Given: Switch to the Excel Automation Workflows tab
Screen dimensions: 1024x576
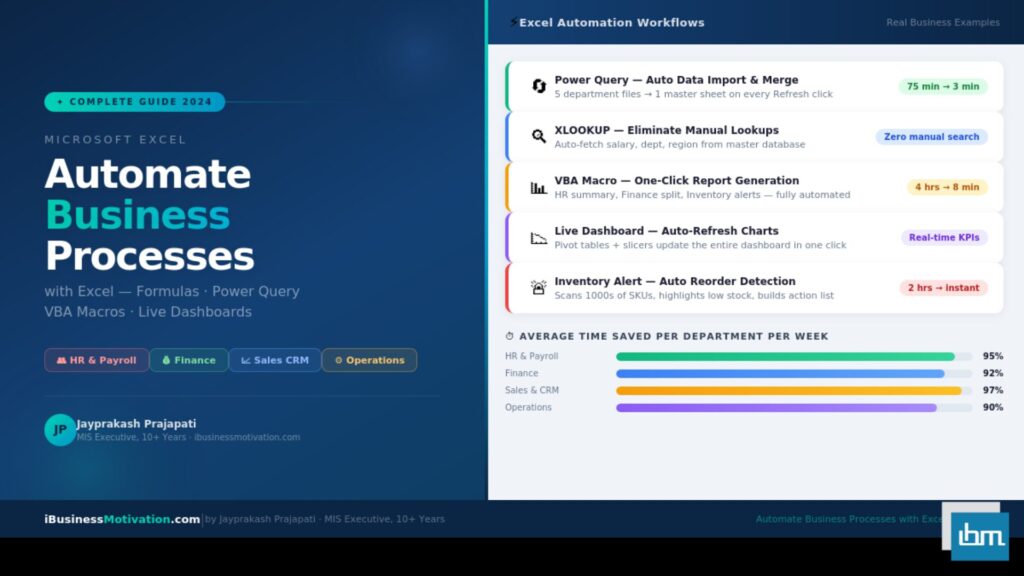Looking at the screenshot, I should (x=608, y=21).
